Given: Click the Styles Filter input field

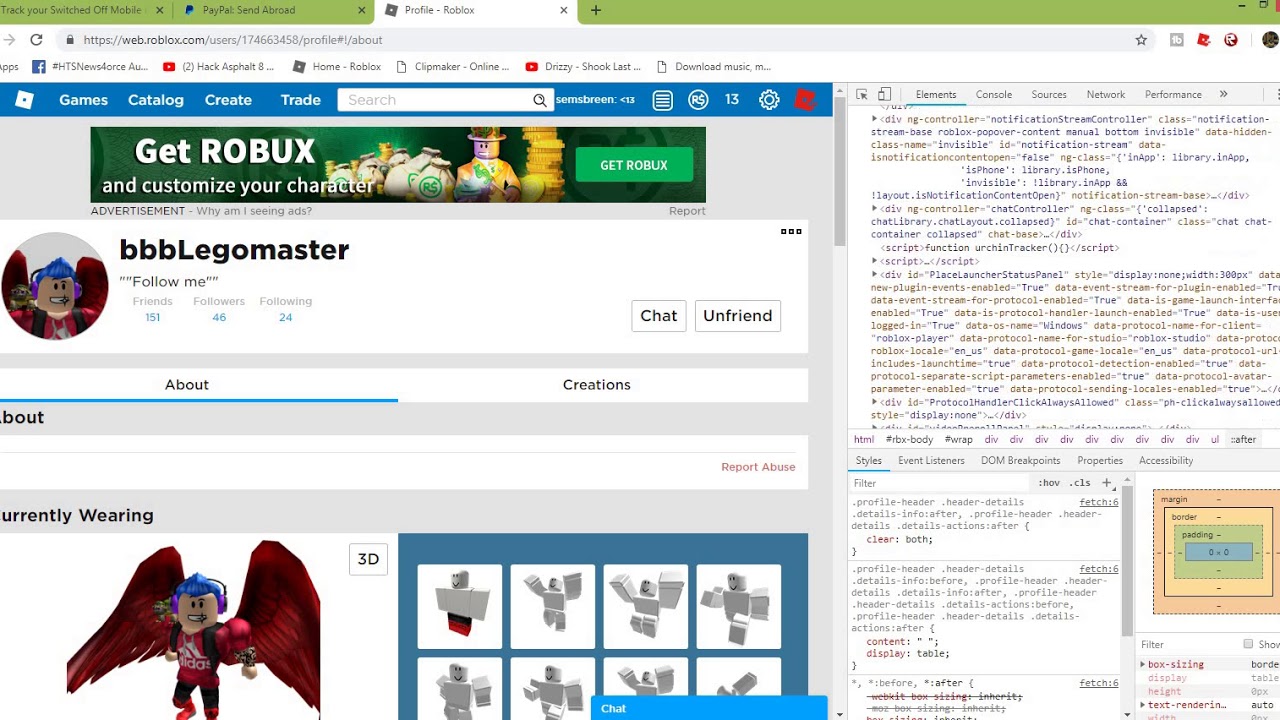Looking at the screenshot, I should [x=940, y=483].
